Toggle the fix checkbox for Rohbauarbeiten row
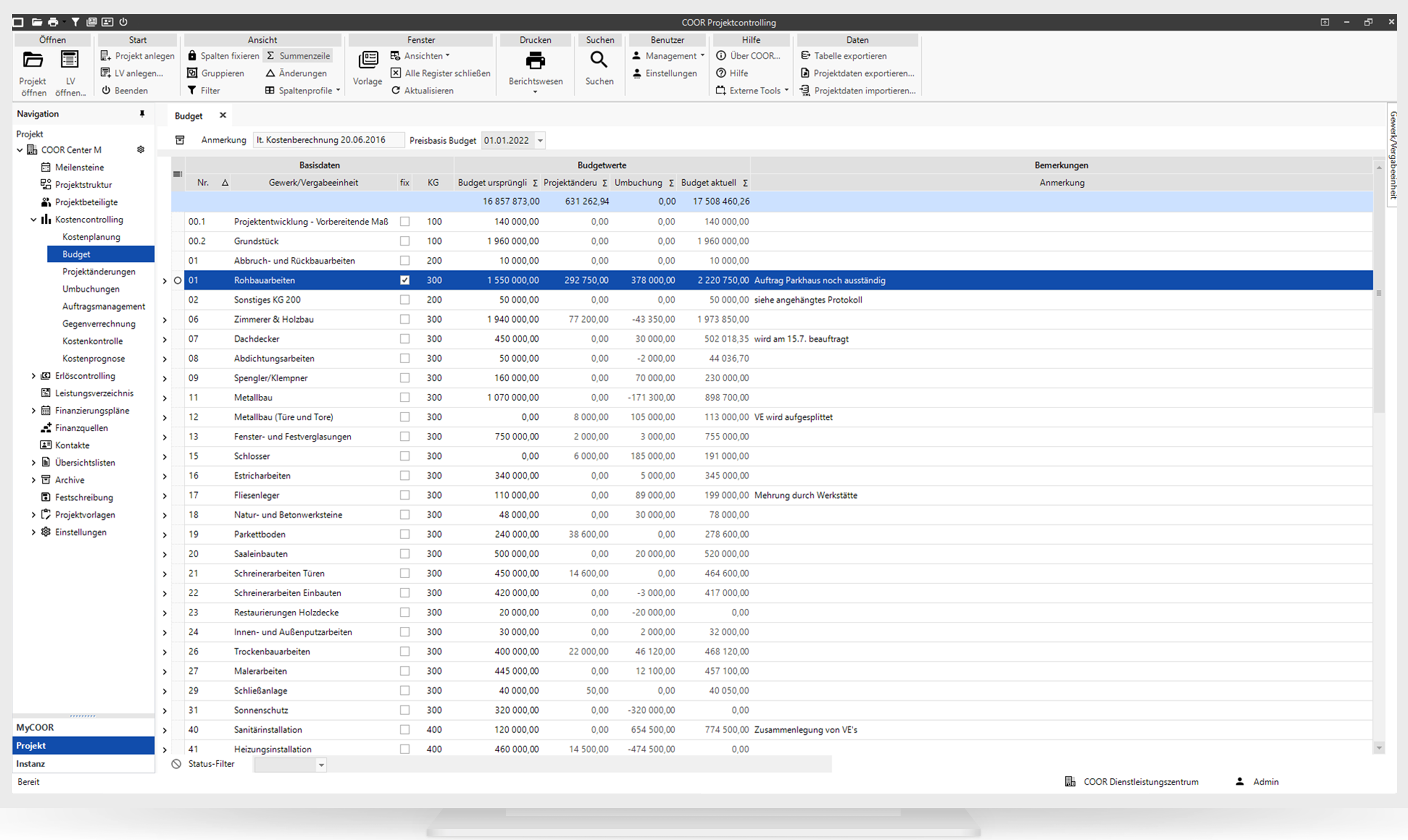Image resolution: width=1408 pixels, height=840 pixels. pyautogui.click(x=405, y=280)
